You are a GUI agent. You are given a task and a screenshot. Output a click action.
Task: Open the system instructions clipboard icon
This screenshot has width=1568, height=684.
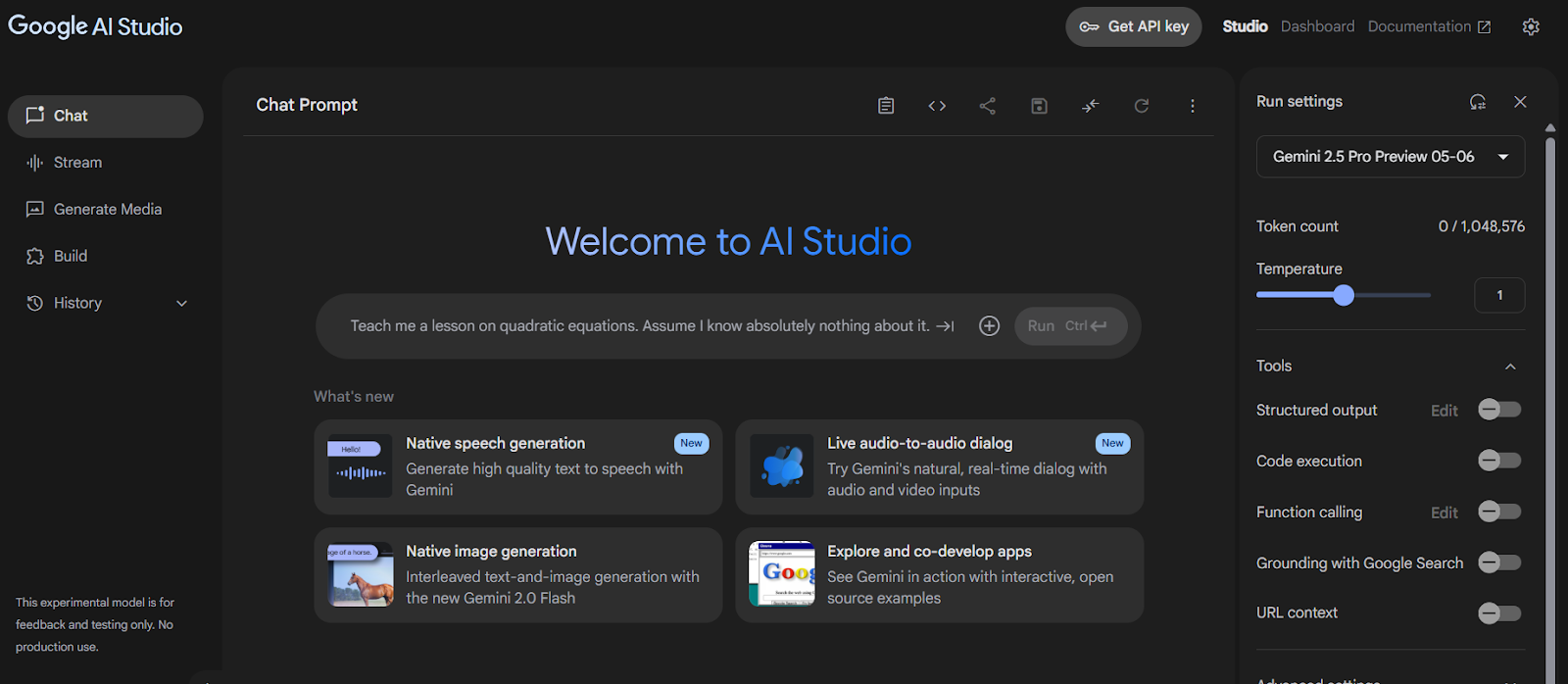[x=886, y=106]
